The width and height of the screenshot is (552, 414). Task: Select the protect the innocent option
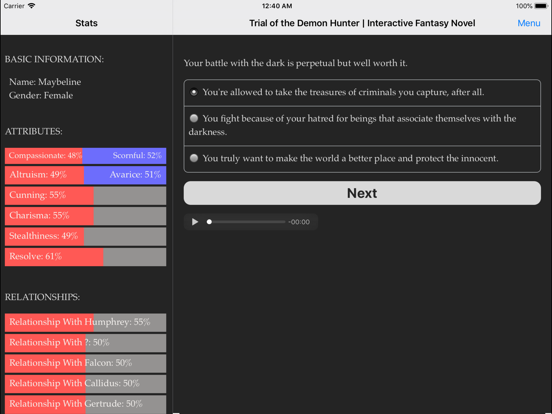point(362,159)
